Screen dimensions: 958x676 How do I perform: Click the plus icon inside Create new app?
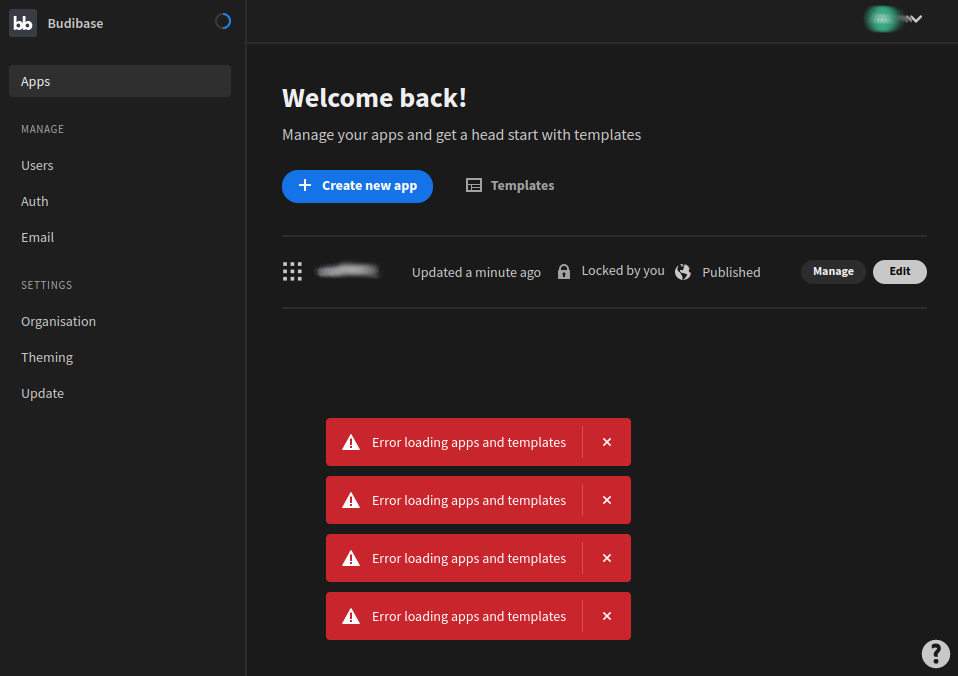[304, 185]
